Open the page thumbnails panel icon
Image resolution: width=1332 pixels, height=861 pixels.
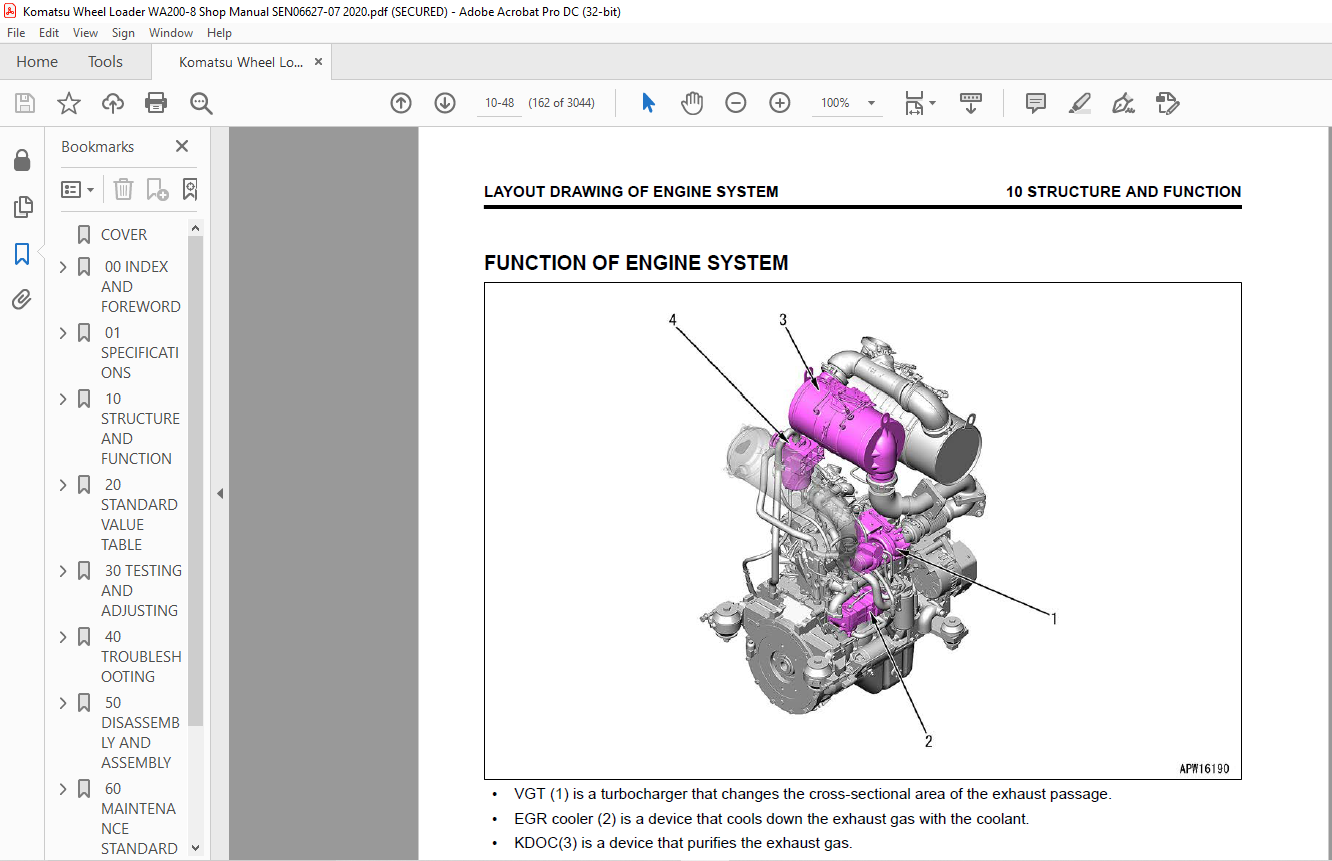coord(22,207)
